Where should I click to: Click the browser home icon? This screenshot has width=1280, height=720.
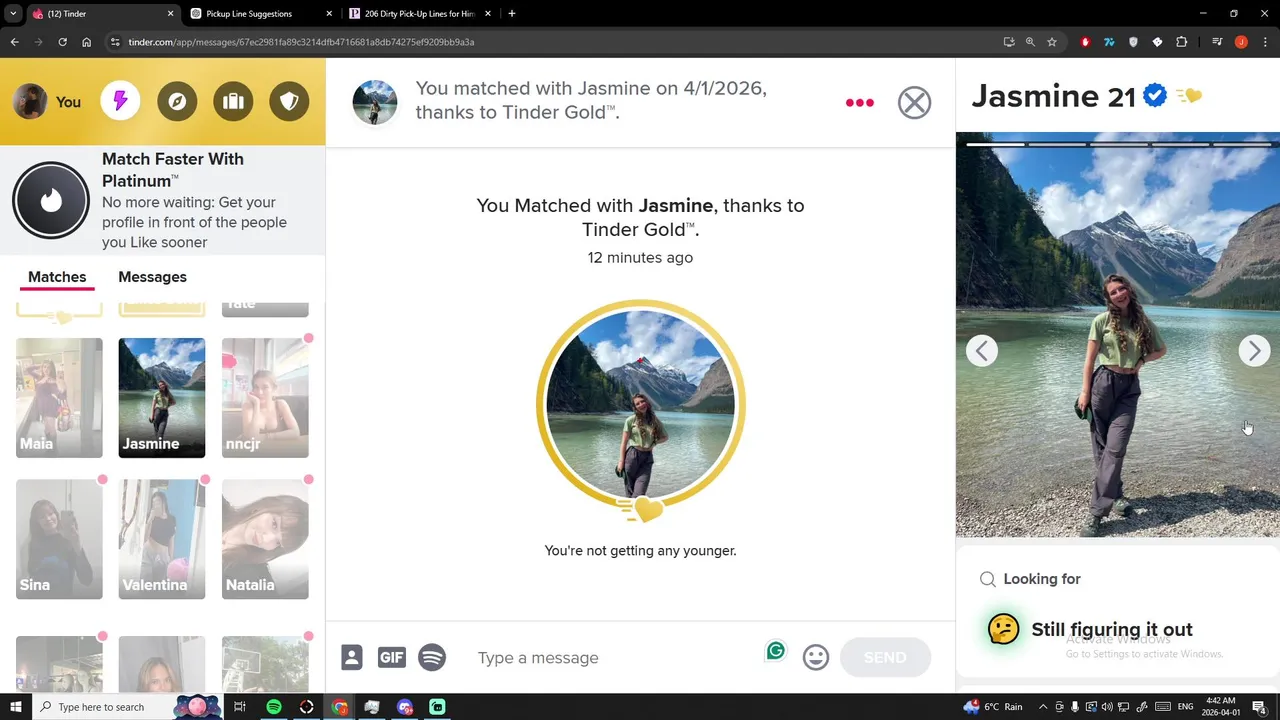pos(86,42)
